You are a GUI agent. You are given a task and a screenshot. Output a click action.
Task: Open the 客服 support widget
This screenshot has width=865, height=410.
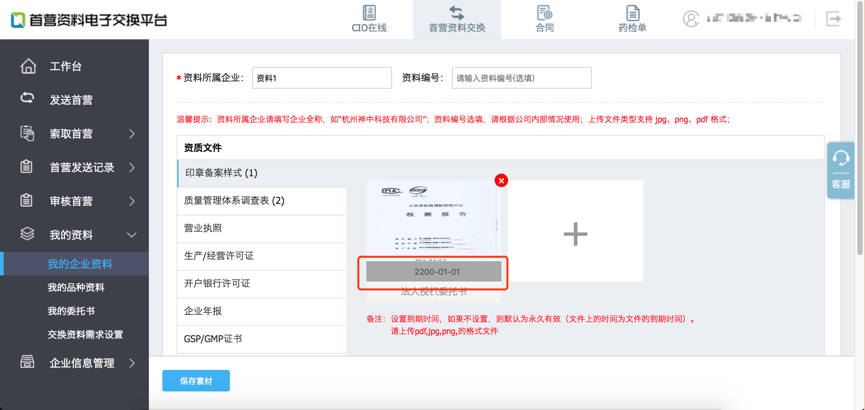[841, 170]
